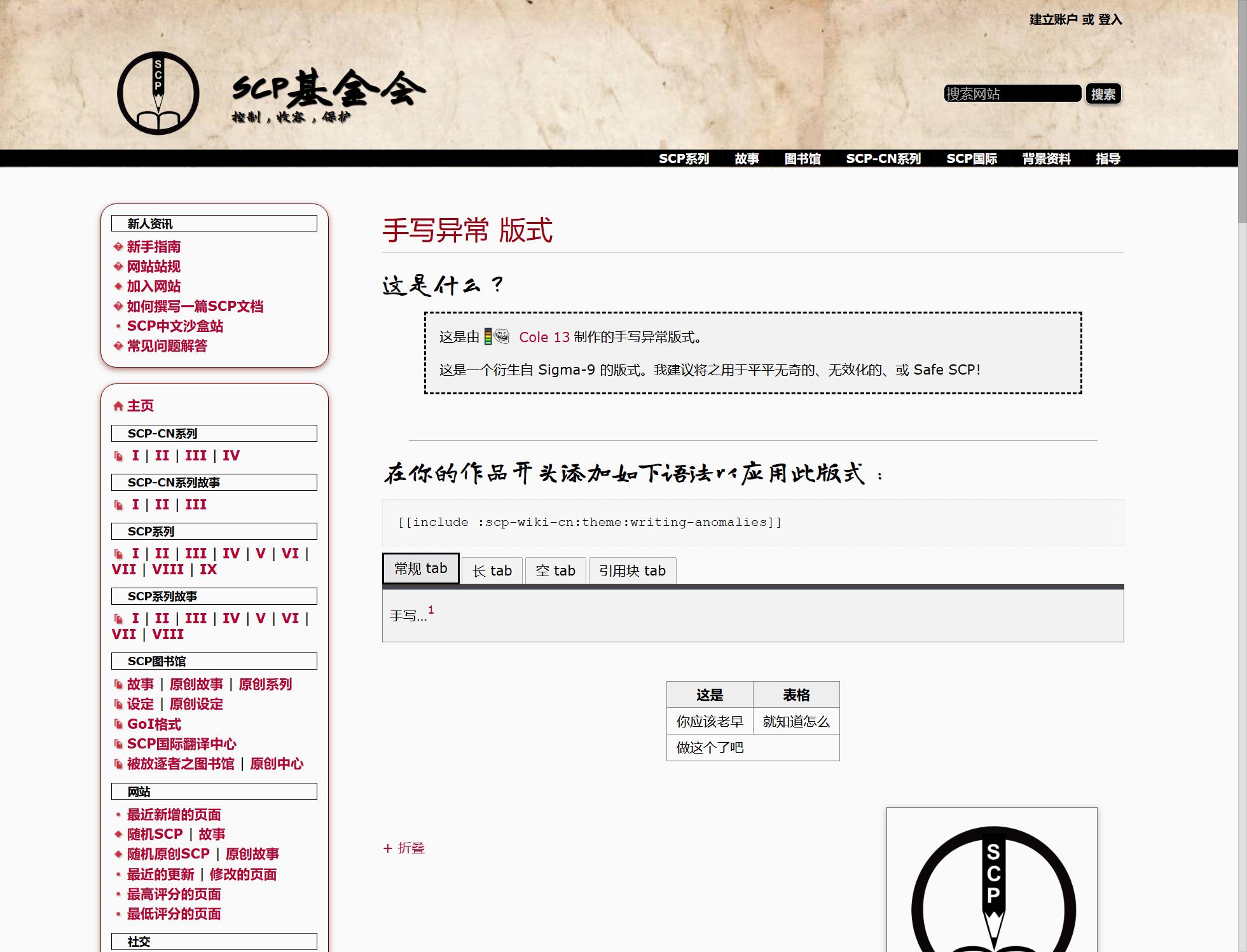
Task: Open the SCP系列 top navigation menu
Action: click(x=684, y=158)
